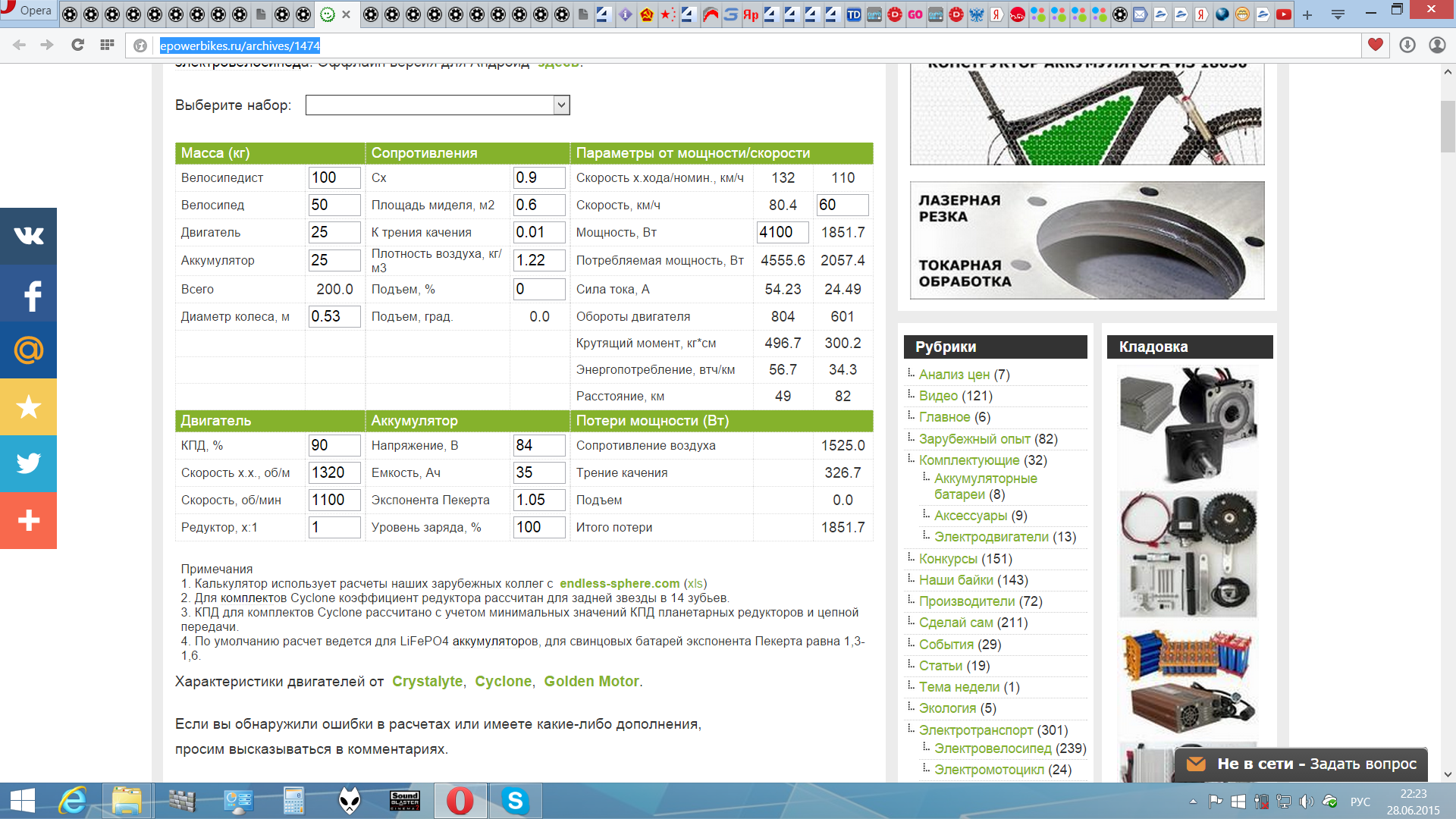Screen dimensions: 1456x819
Task: Open the Электродвигатели subcategory
Action: 991,537
